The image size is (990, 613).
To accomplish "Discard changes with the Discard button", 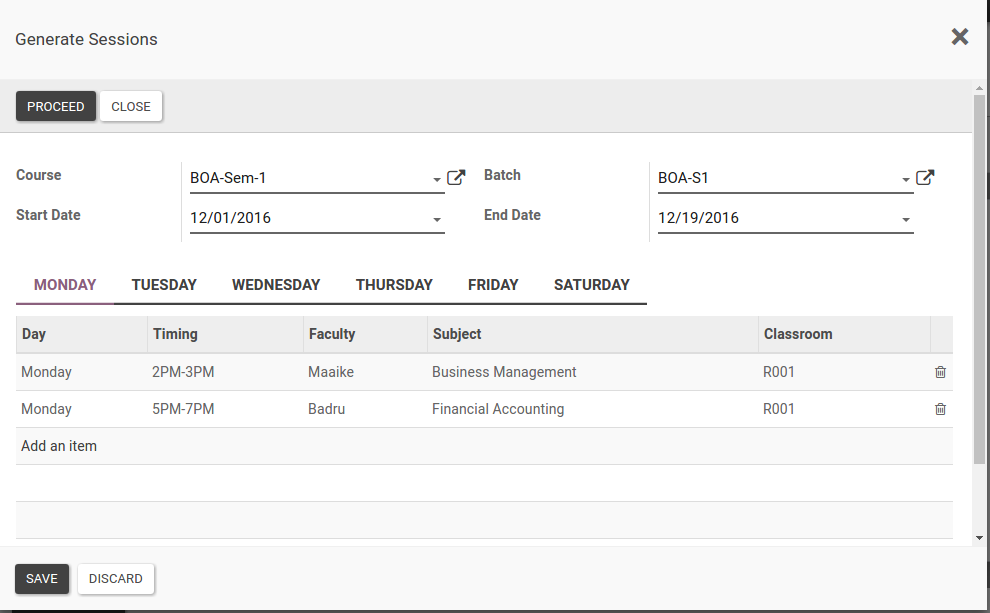I will [116, 579].
